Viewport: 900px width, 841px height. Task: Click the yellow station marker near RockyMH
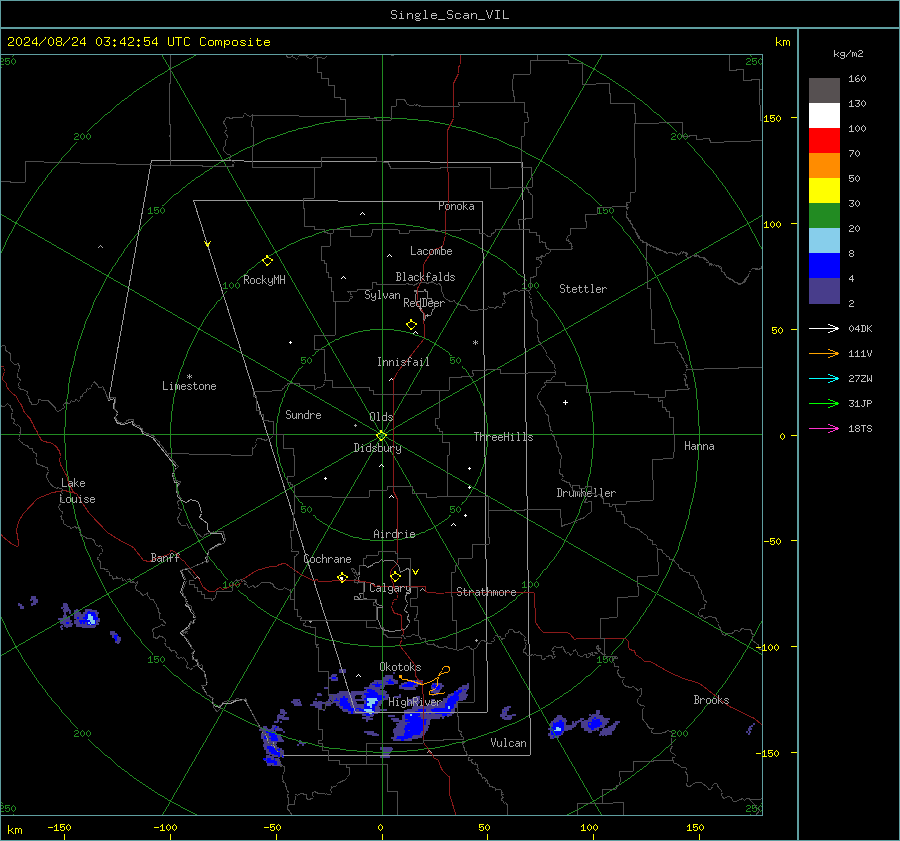pos(267,260)
